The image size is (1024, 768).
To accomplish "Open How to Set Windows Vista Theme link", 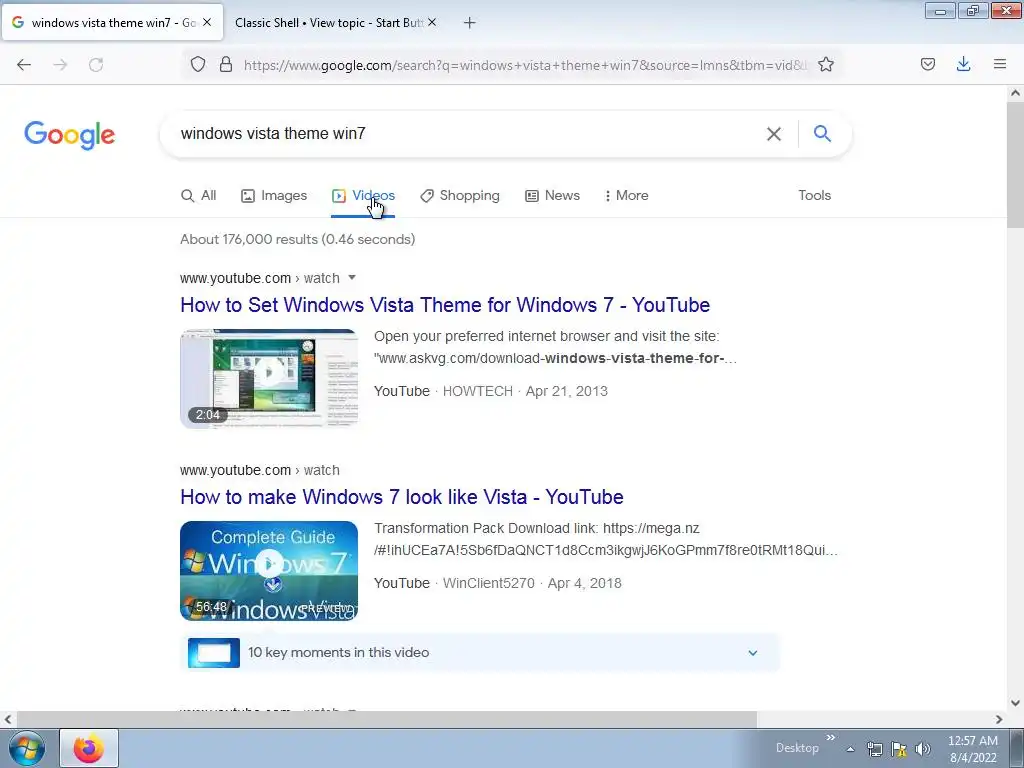I will pyautogui.click(x=445, y=305).
